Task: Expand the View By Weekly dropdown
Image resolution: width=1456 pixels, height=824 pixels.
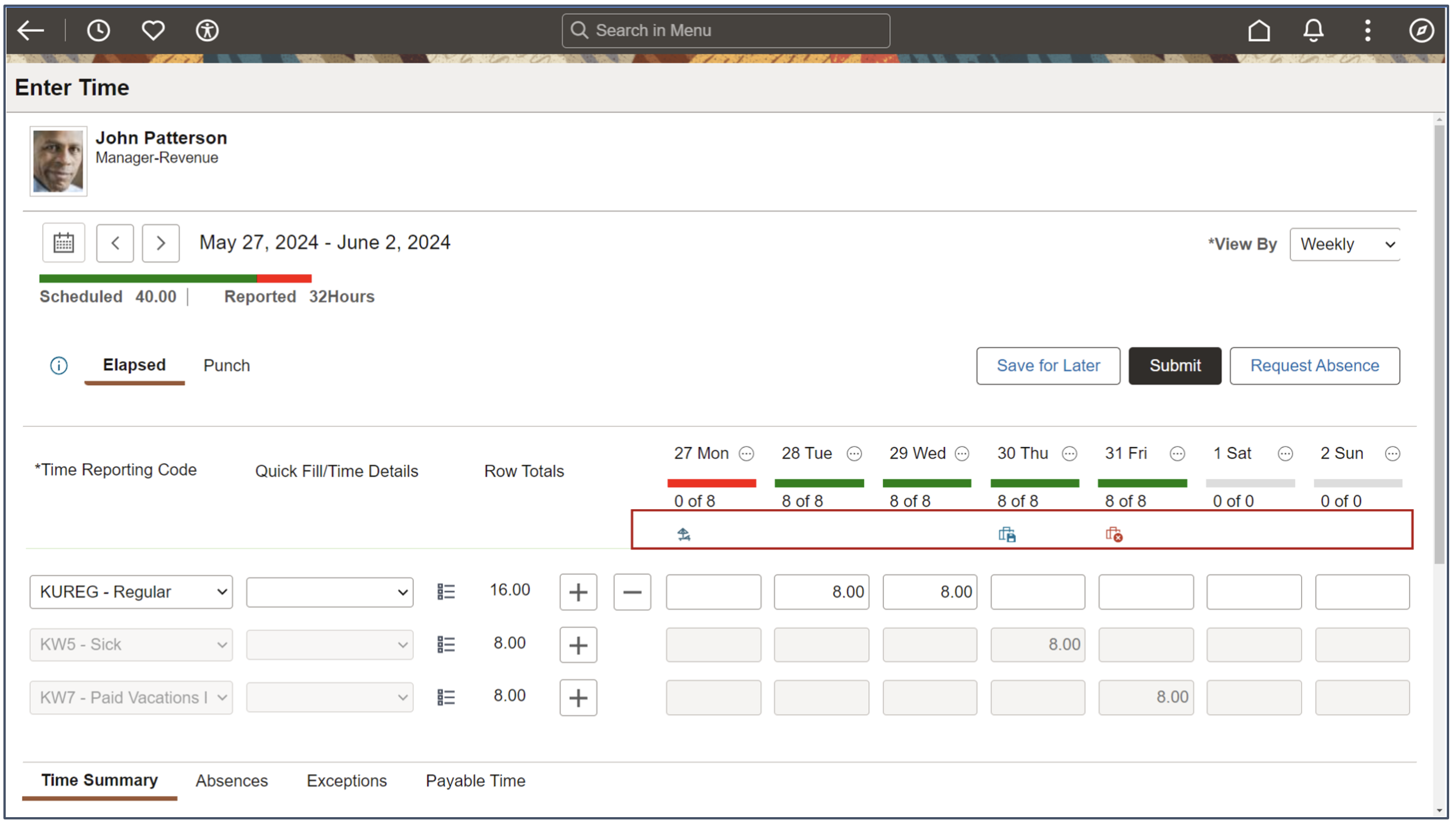Action: (1345, 245)
